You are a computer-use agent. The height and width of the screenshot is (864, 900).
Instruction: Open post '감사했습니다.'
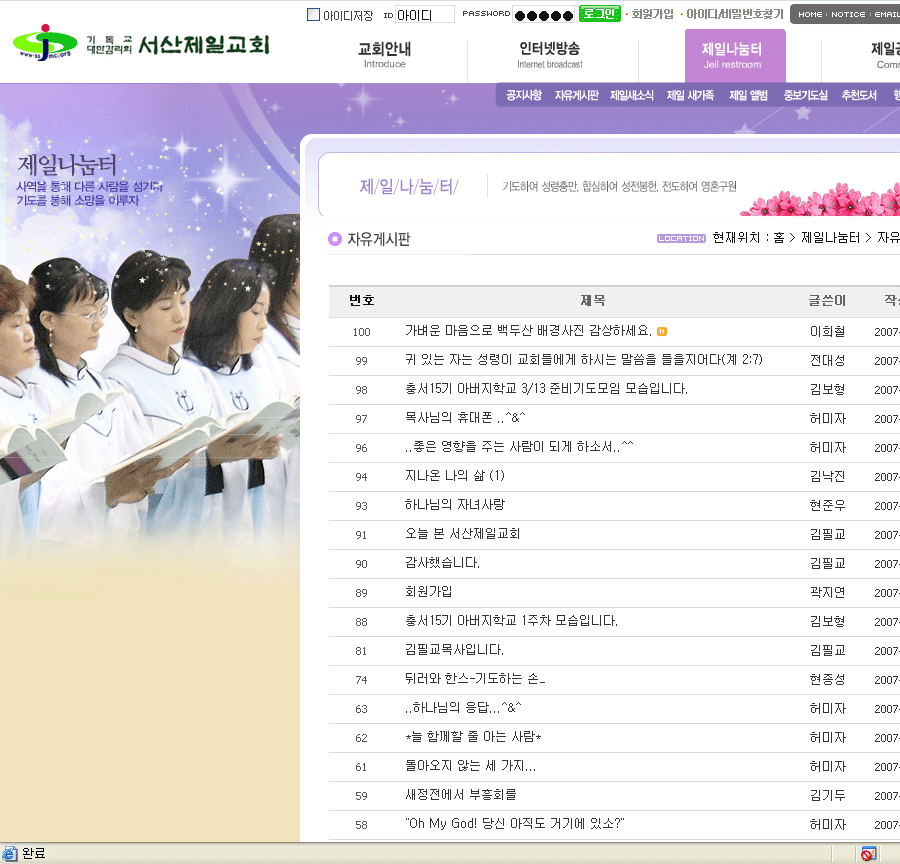tap(443, 563)
